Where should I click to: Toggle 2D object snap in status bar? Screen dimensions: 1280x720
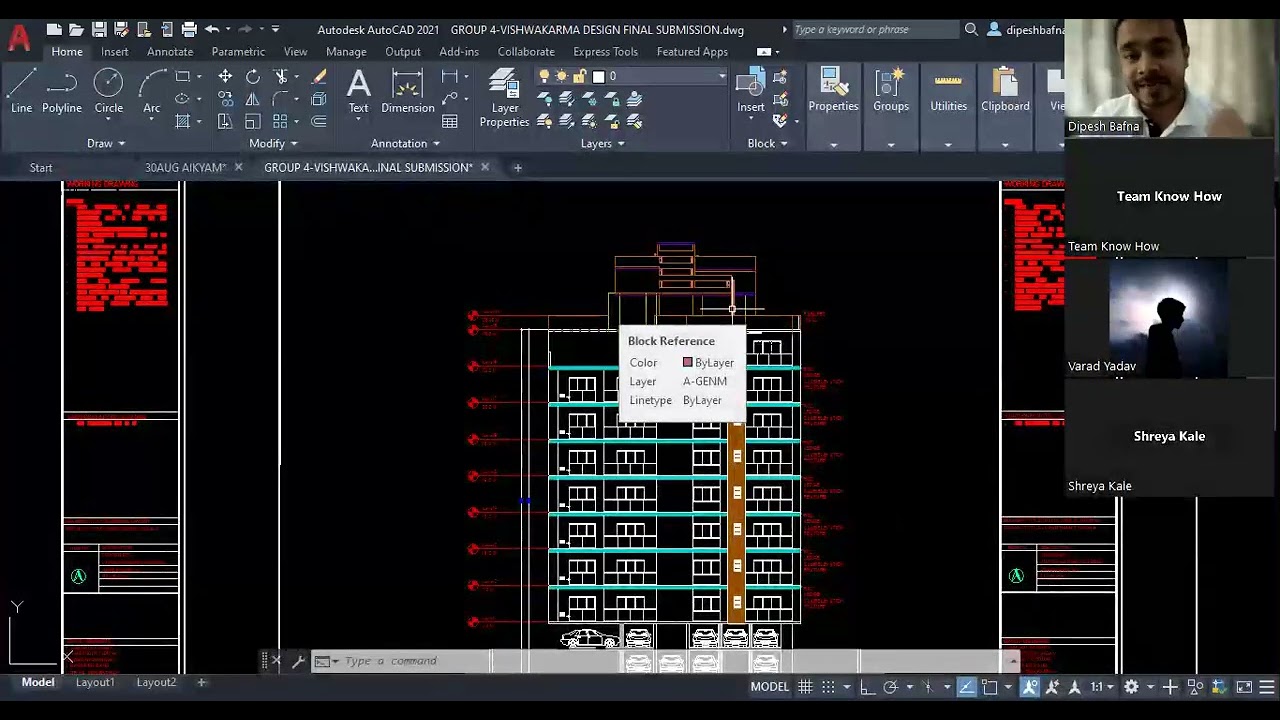point(990,687)
